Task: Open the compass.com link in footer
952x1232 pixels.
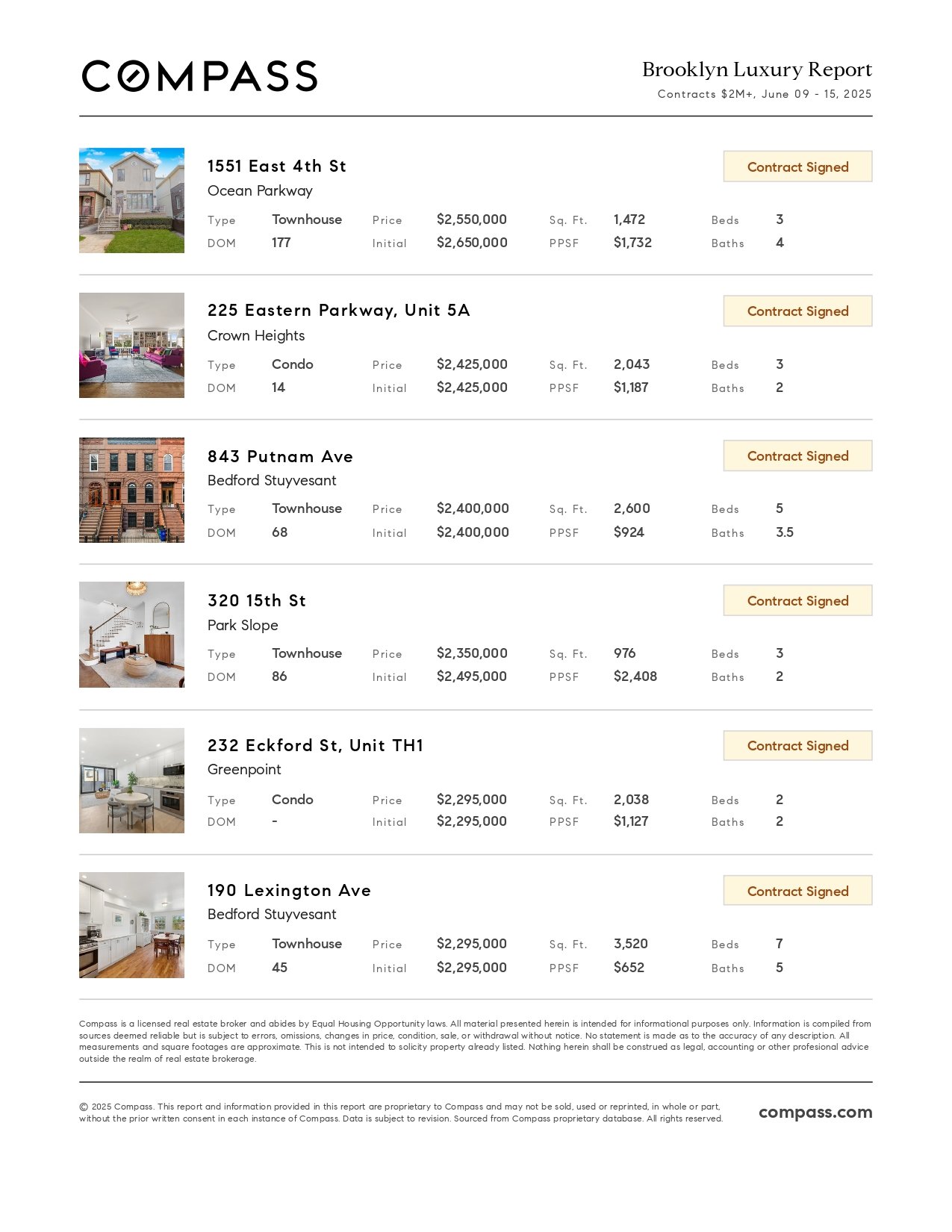Action: coord(815,1112)
